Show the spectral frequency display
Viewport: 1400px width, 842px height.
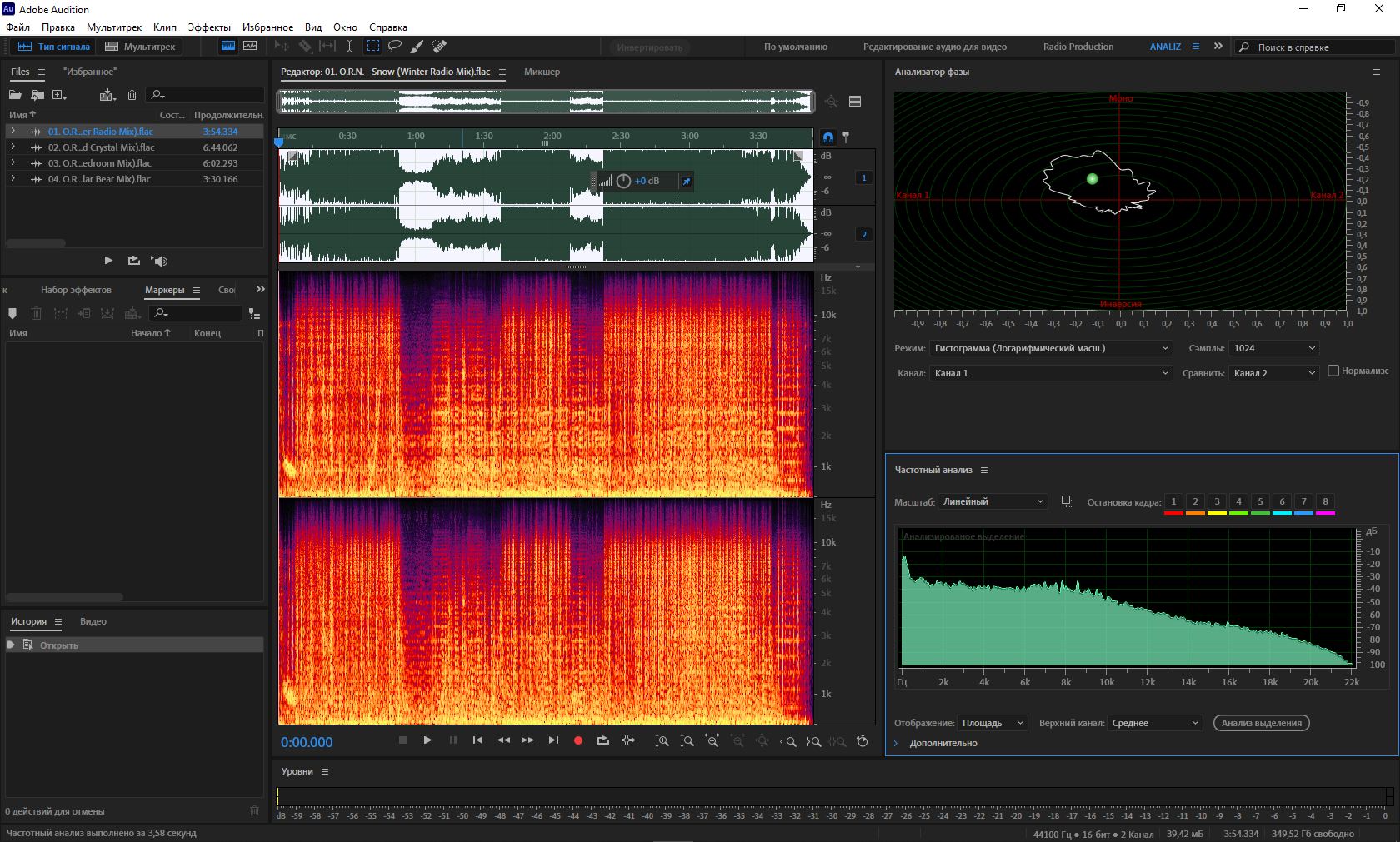[x=227, y=47]
